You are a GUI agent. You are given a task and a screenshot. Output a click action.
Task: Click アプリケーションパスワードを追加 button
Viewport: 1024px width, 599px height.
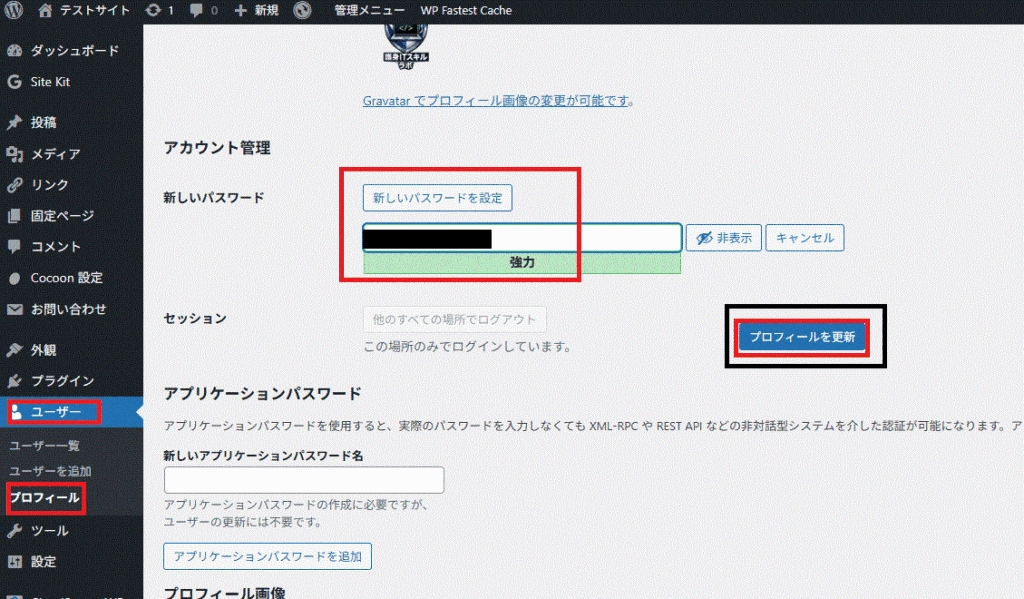[x=268, y=557]
